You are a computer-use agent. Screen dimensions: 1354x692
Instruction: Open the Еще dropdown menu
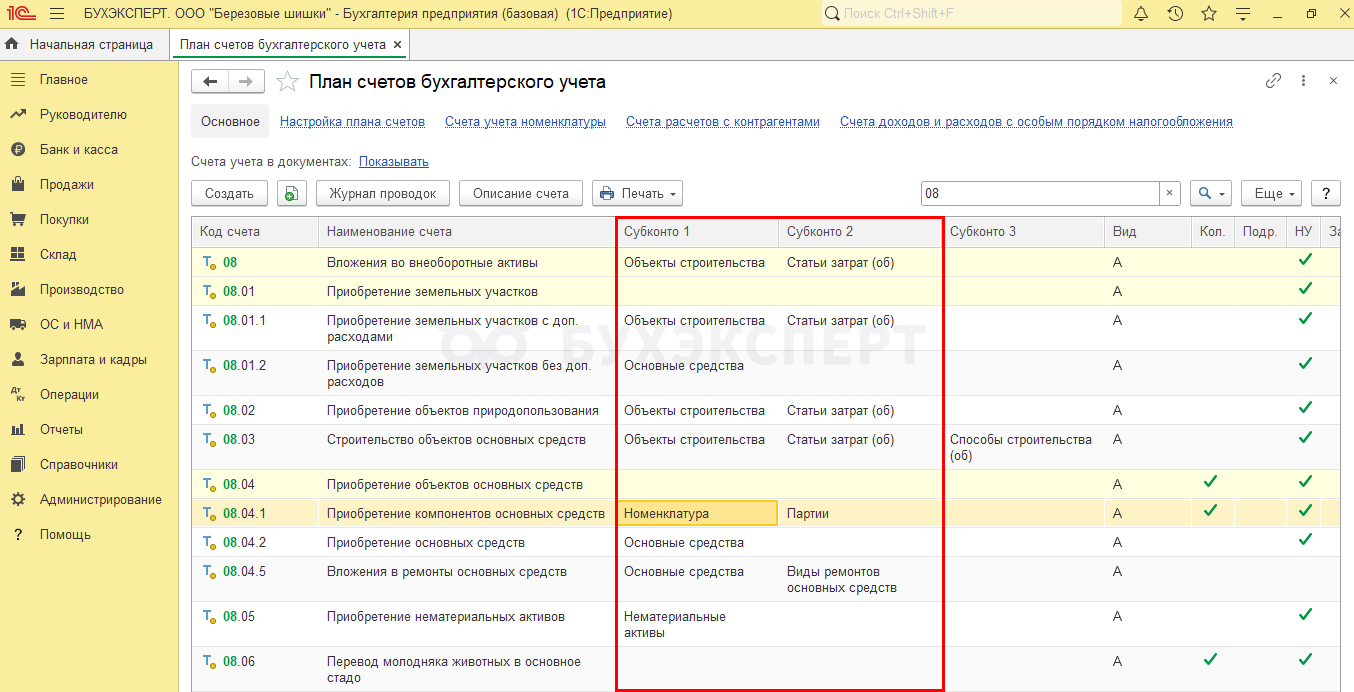[1271, 193]
